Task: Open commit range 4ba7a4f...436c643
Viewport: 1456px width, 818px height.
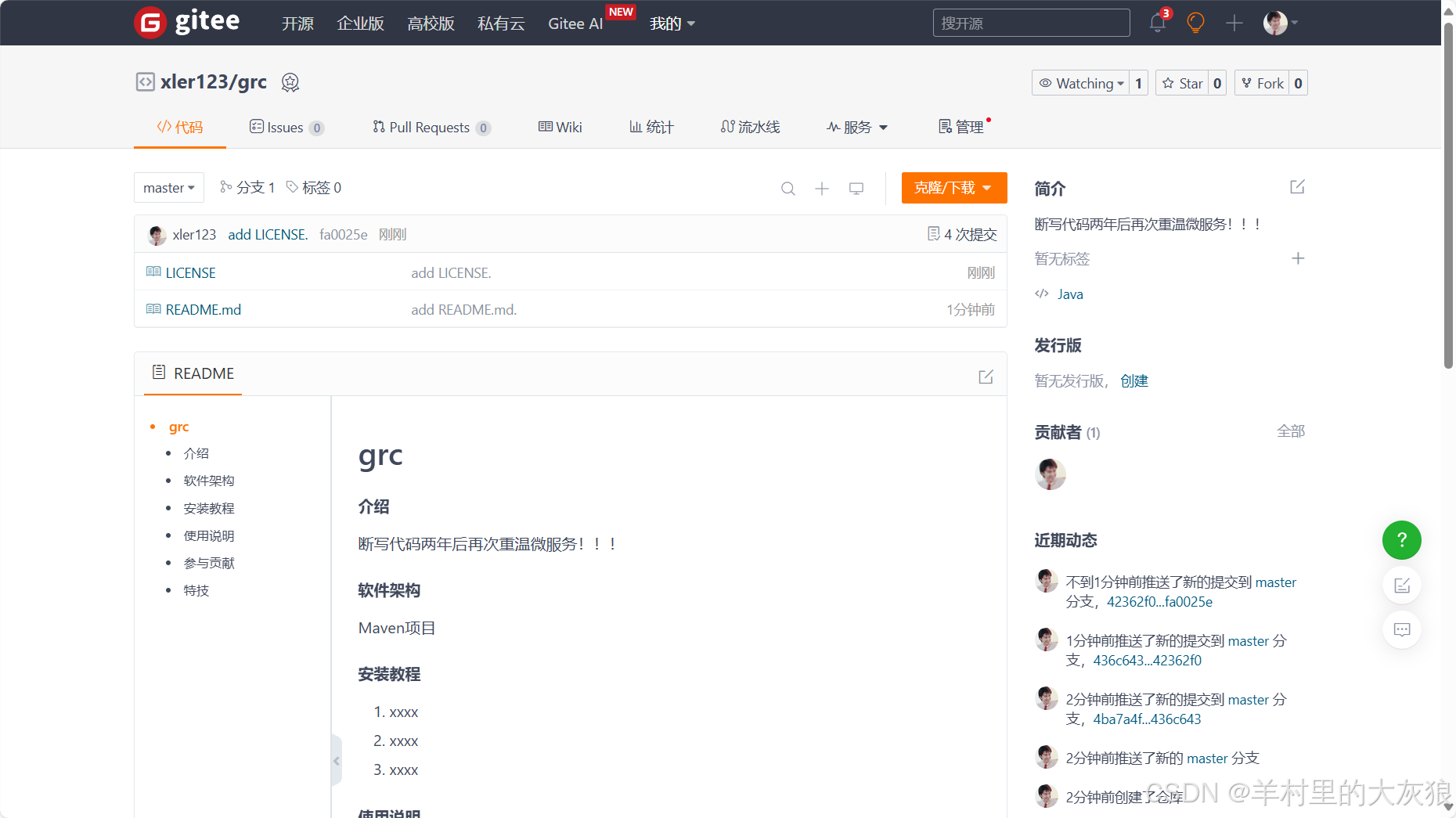Action: [x=1147, y=719]
